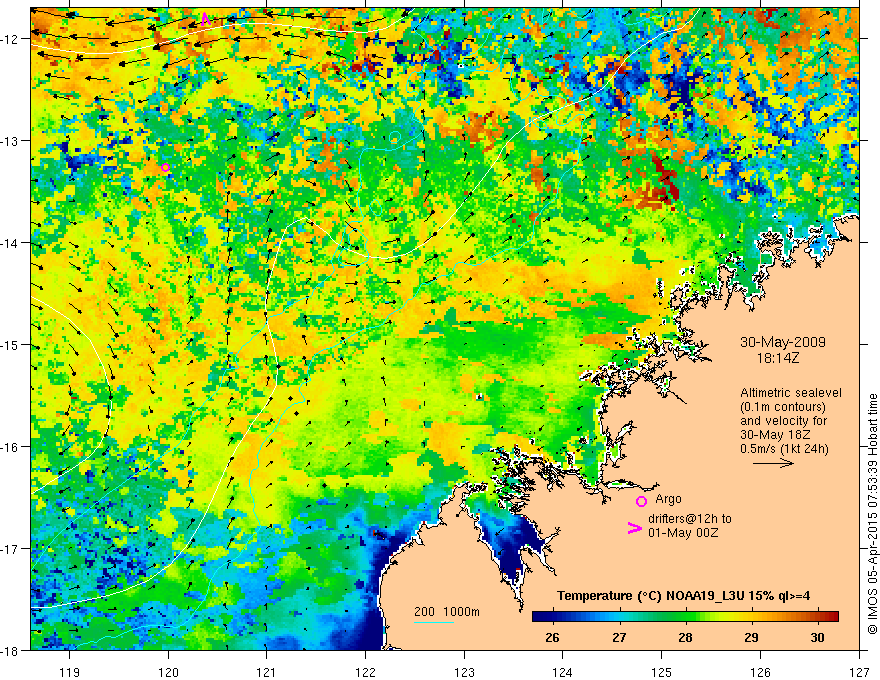
Task: Click the latitude label '-12'
Action: point(11,39)
